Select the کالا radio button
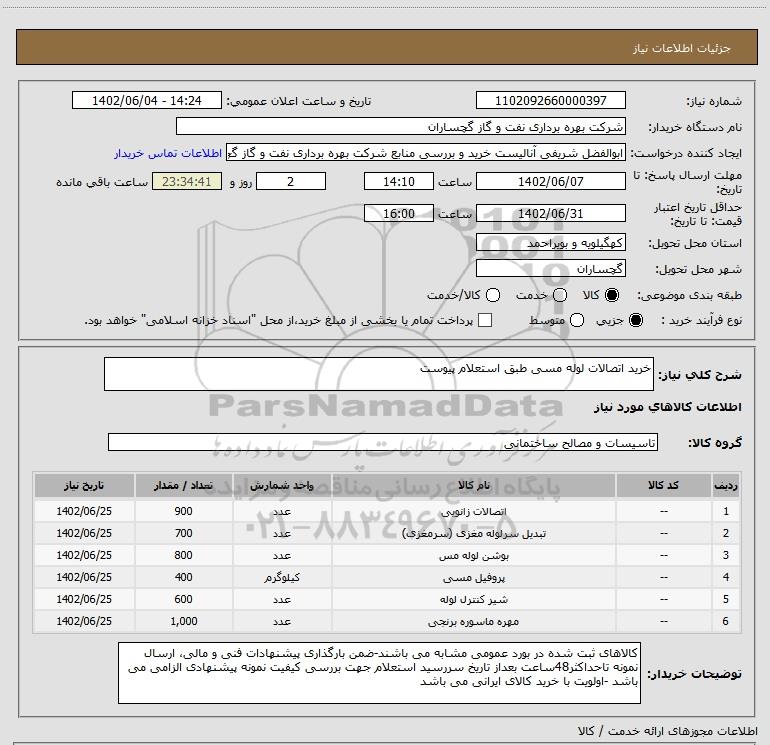This screenshot has width=770, height=745. click(612, 295)
